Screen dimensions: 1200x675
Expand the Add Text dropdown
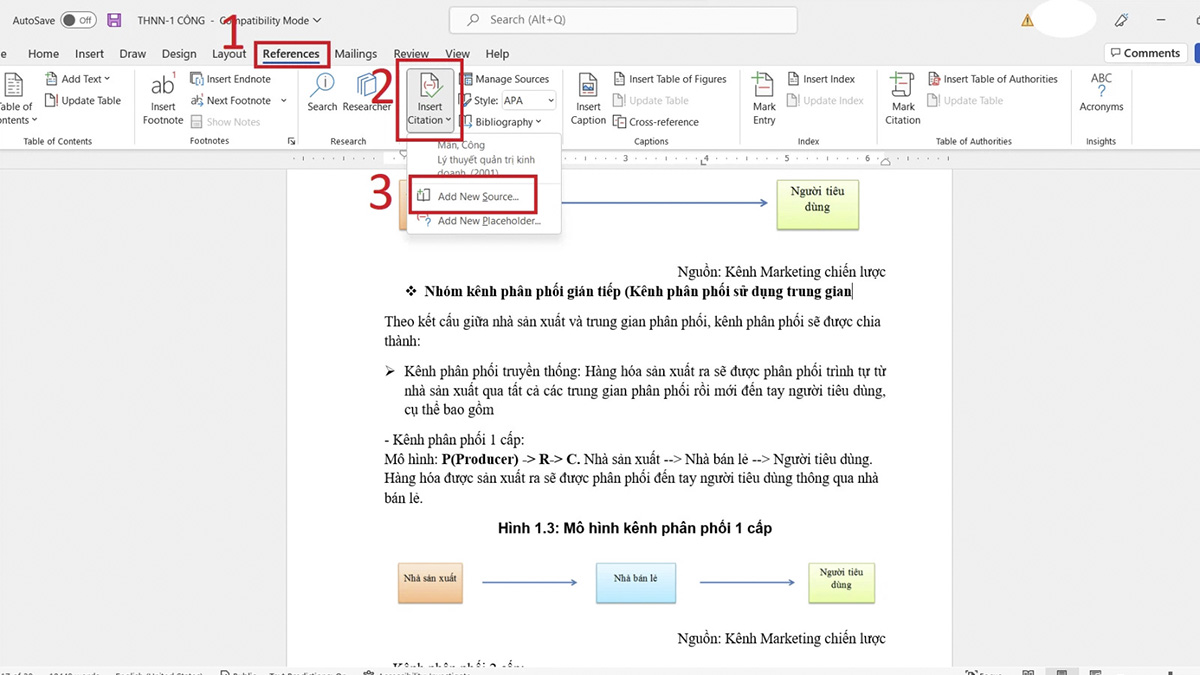[x=84, y=79]
